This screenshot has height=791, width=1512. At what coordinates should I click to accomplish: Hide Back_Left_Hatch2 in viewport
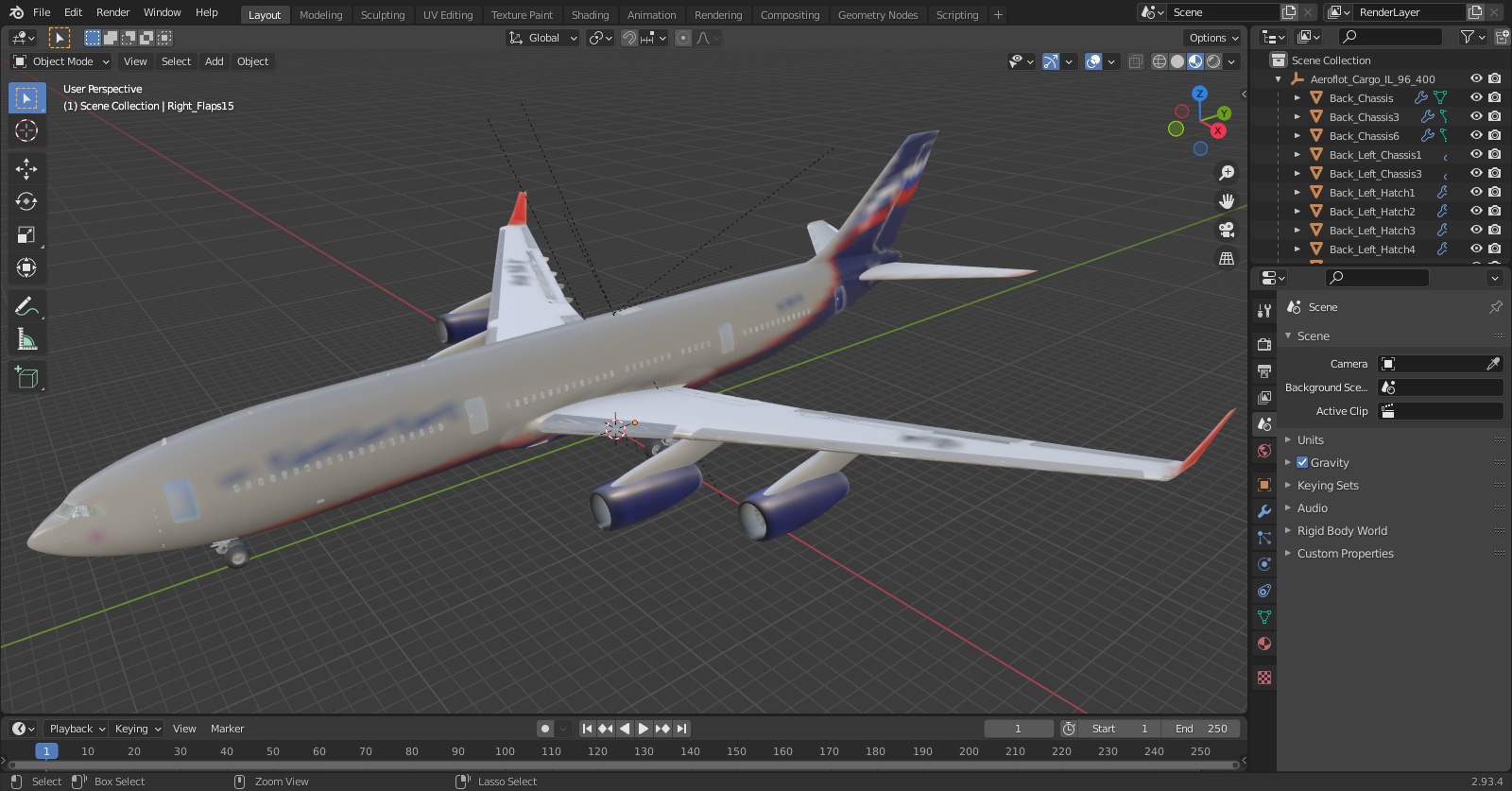(1476, 211)
